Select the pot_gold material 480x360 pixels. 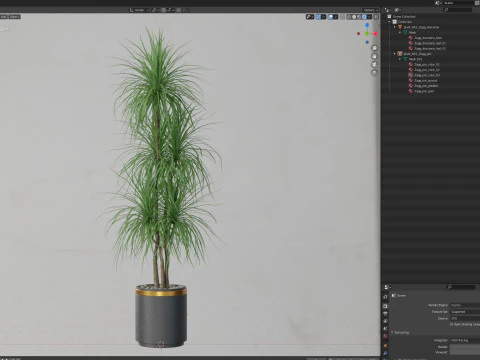point(424,91)
